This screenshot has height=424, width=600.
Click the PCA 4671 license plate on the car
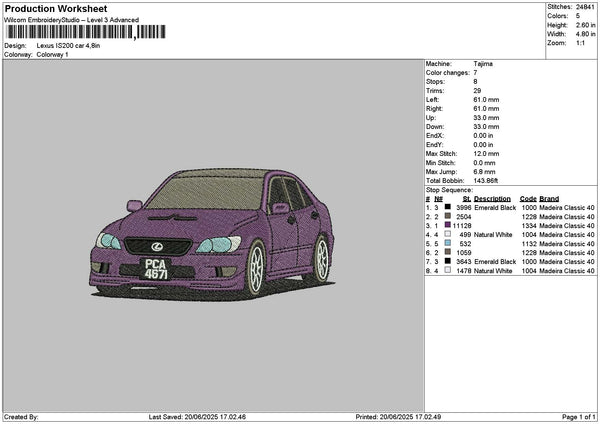[x=156, y=269]
